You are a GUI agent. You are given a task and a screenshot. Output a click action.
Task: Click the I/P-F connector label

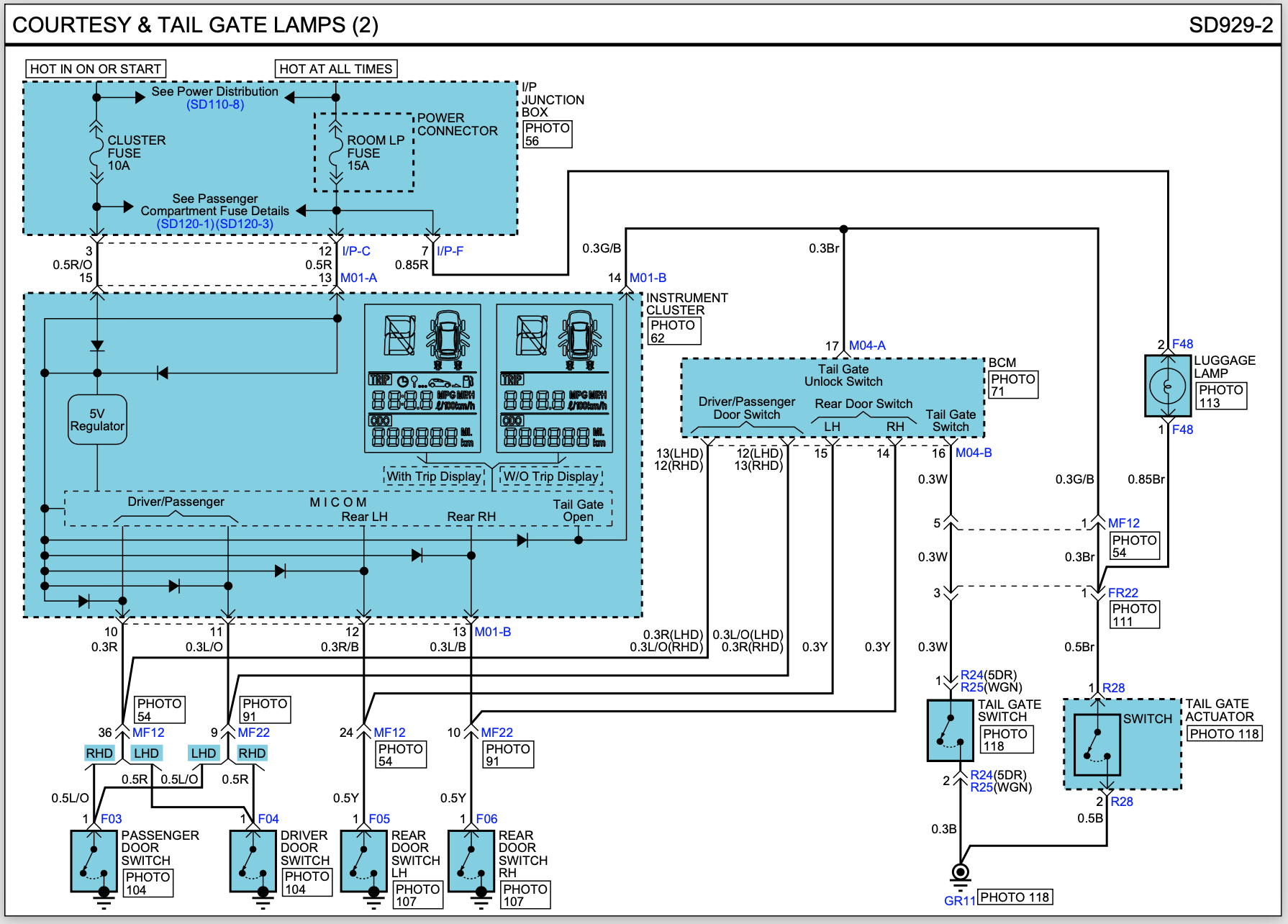click(450, 251)
